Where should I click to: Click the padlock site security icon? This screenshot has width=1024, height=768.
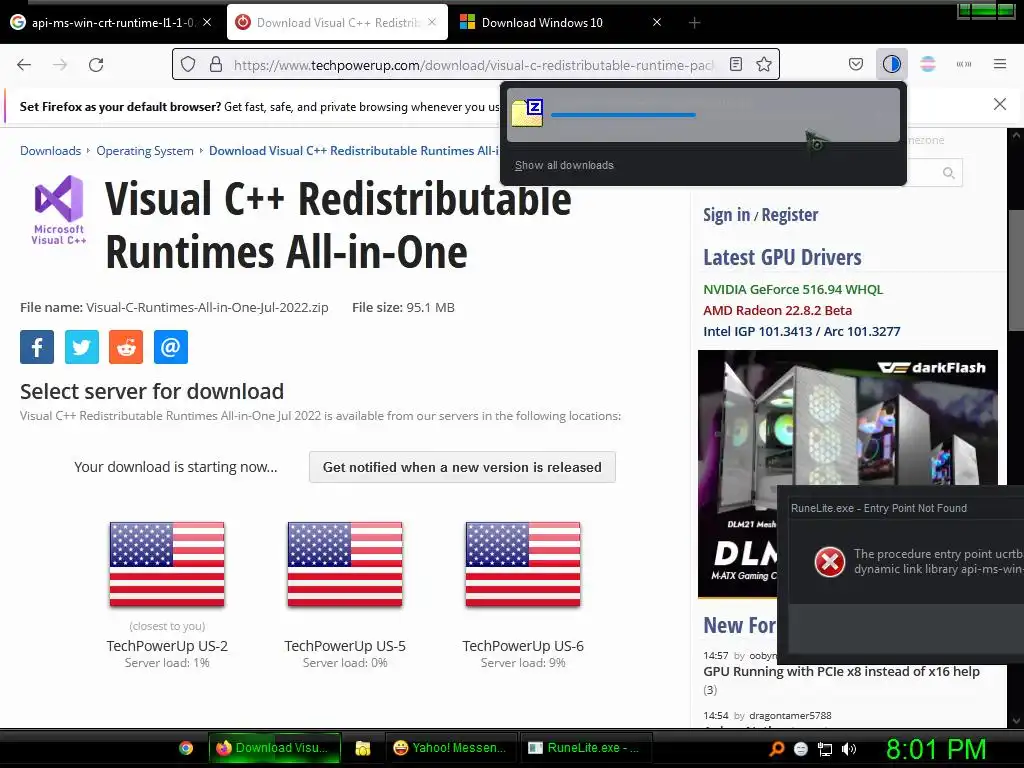(x=216, y=65)
